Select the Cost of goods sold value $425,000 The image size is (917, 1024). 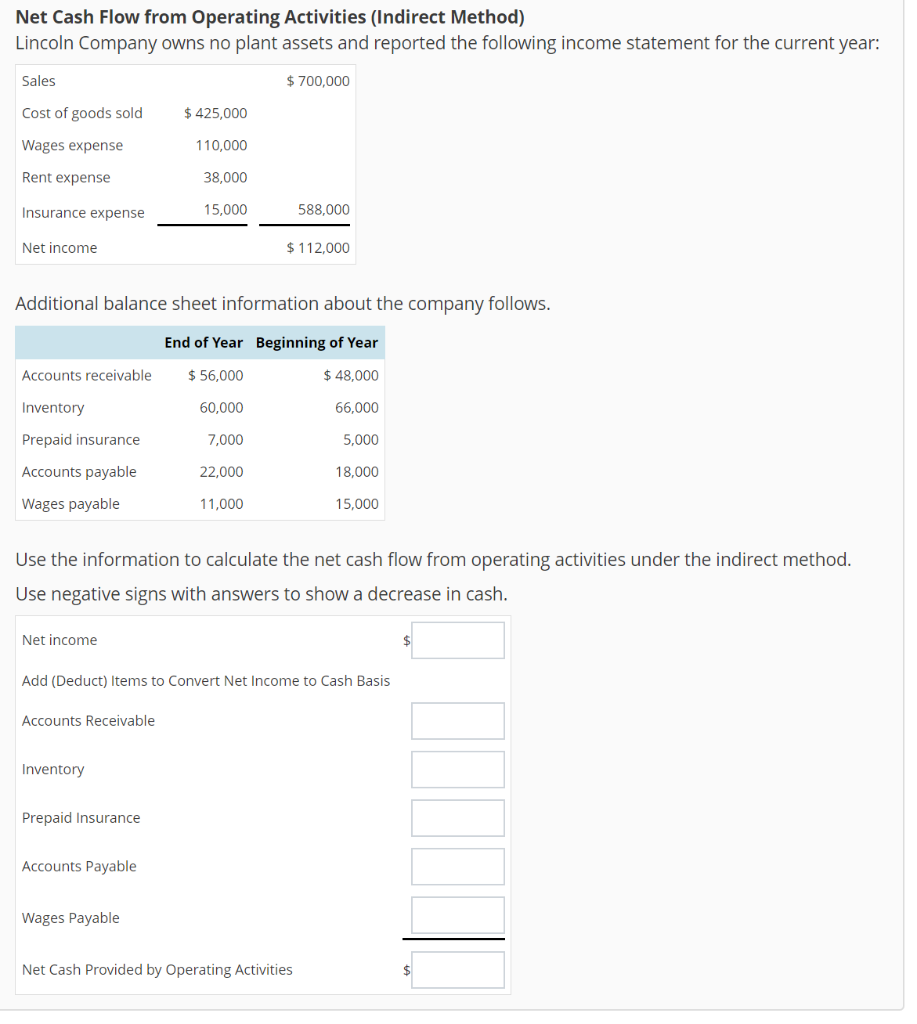pyautogui.click(x=214, y=113)
